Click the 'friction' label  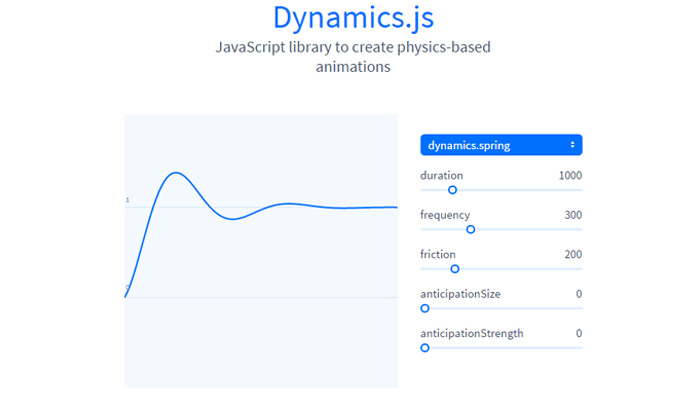coord(438,254)
